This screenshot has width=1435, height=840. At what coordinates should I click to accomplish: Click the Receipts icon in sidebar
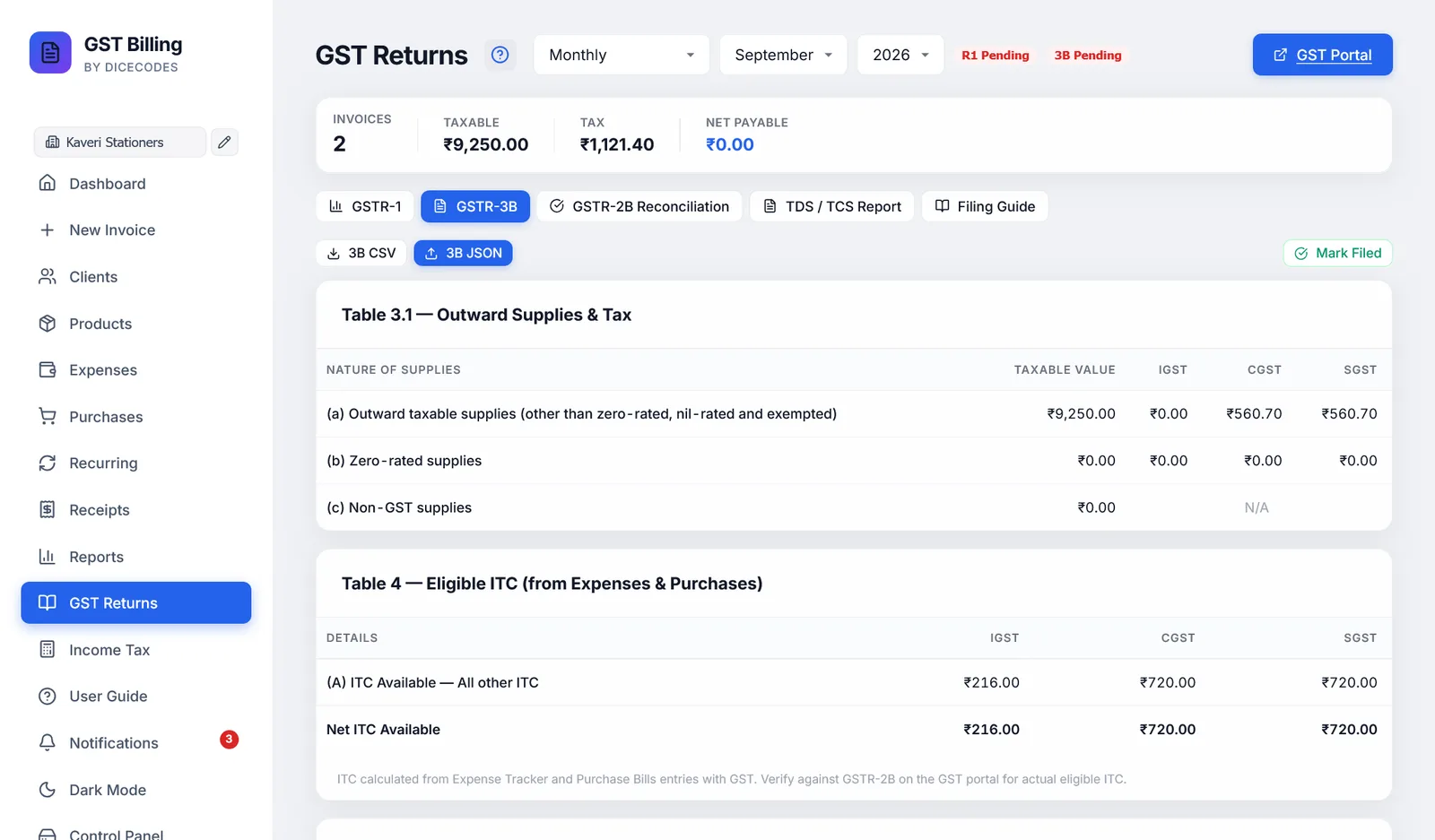click(x=48, y=509)
